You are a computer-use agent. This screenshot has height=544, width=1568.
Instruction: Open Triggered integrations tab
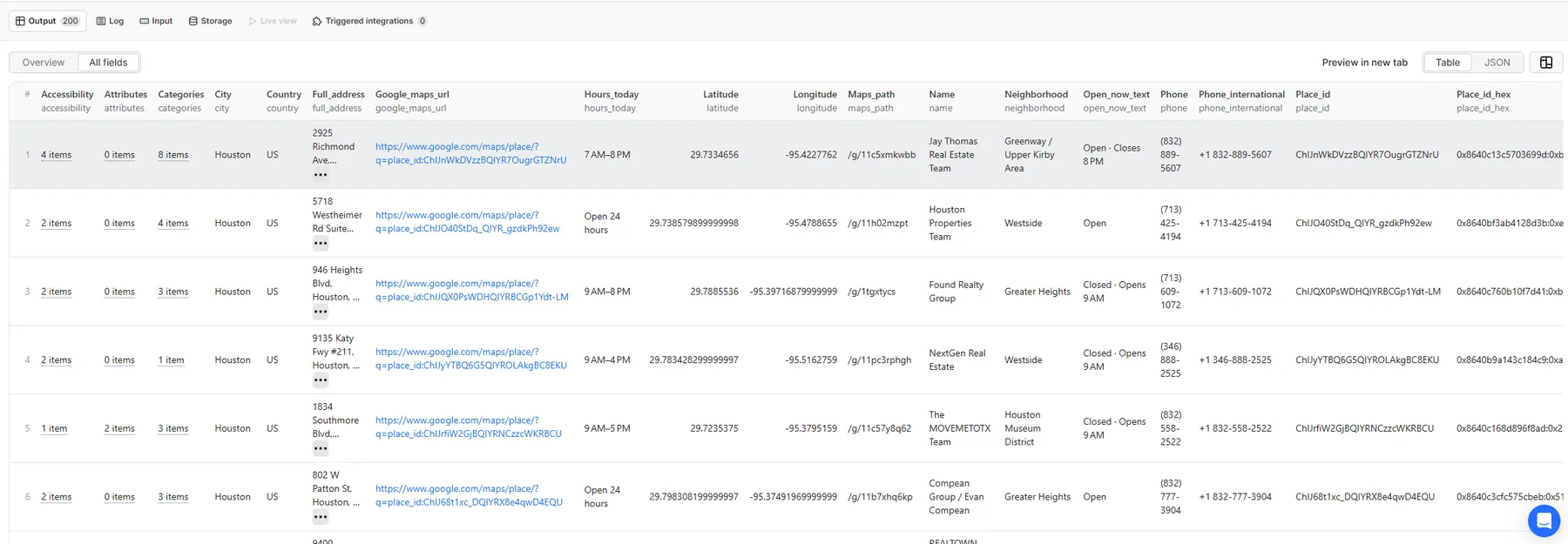click(x=369, y=21)
